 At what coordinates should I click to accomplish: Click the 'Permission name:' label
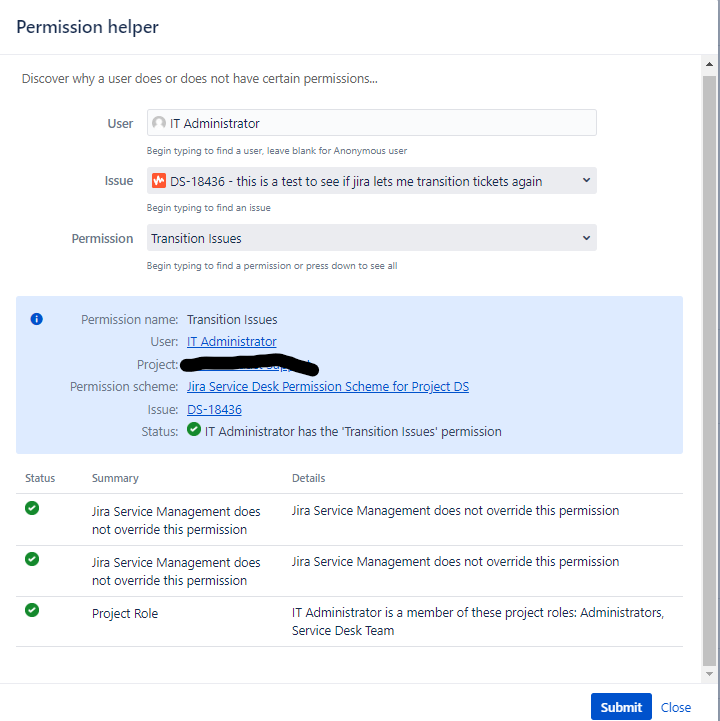click(130, 320)
